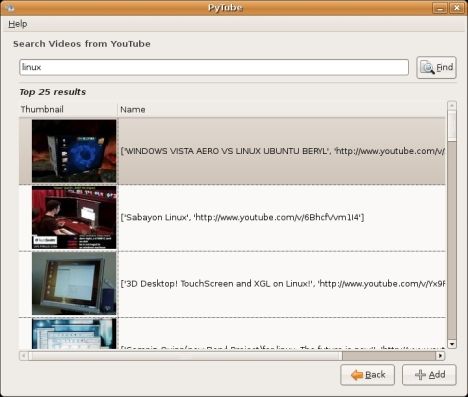Click the vertical scrollbar thumb
Image resolution: width=468 pixels, height=397 pixels.
[452, 126]
